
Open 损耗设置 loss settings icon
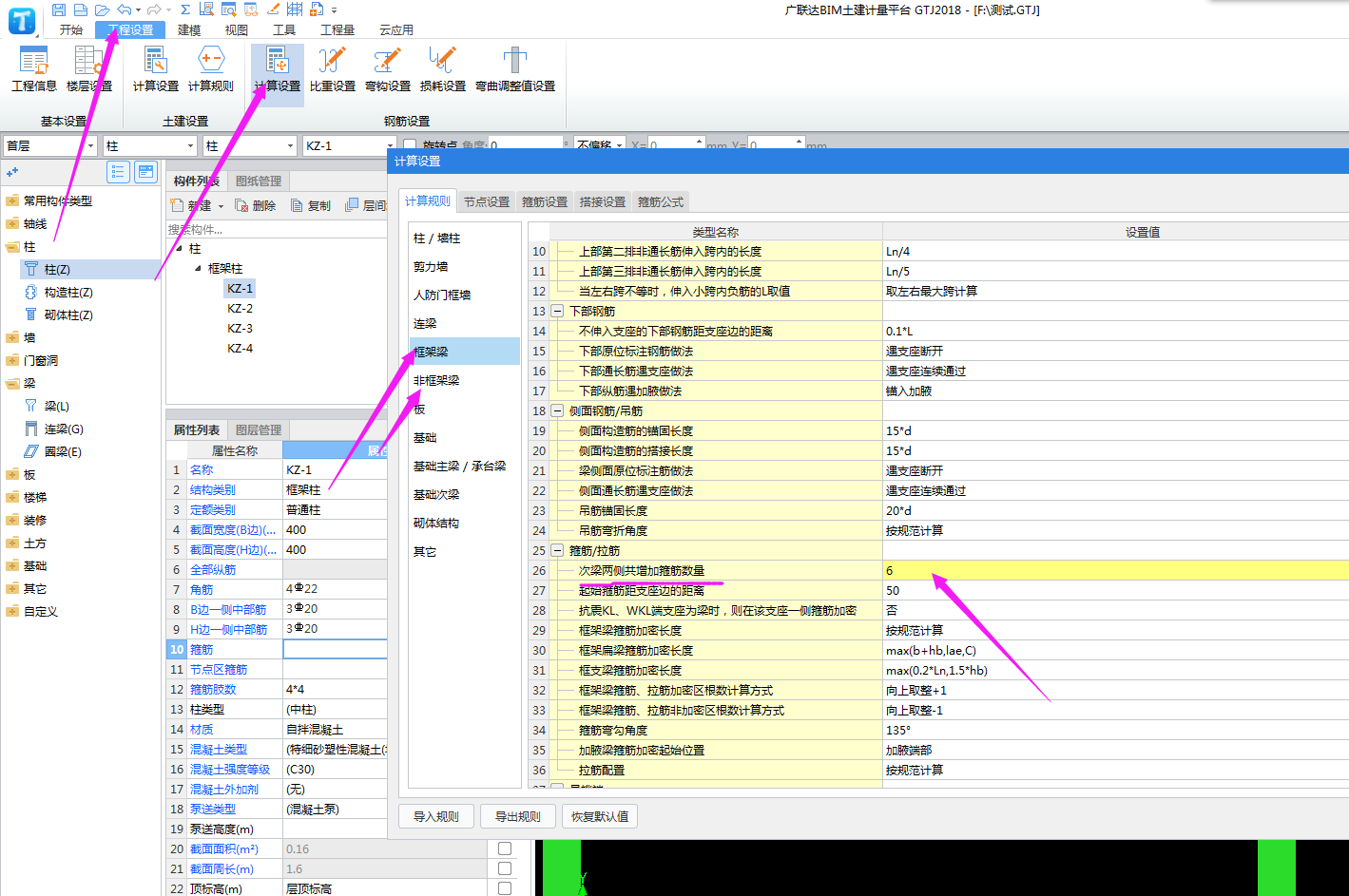coord(443,69)
